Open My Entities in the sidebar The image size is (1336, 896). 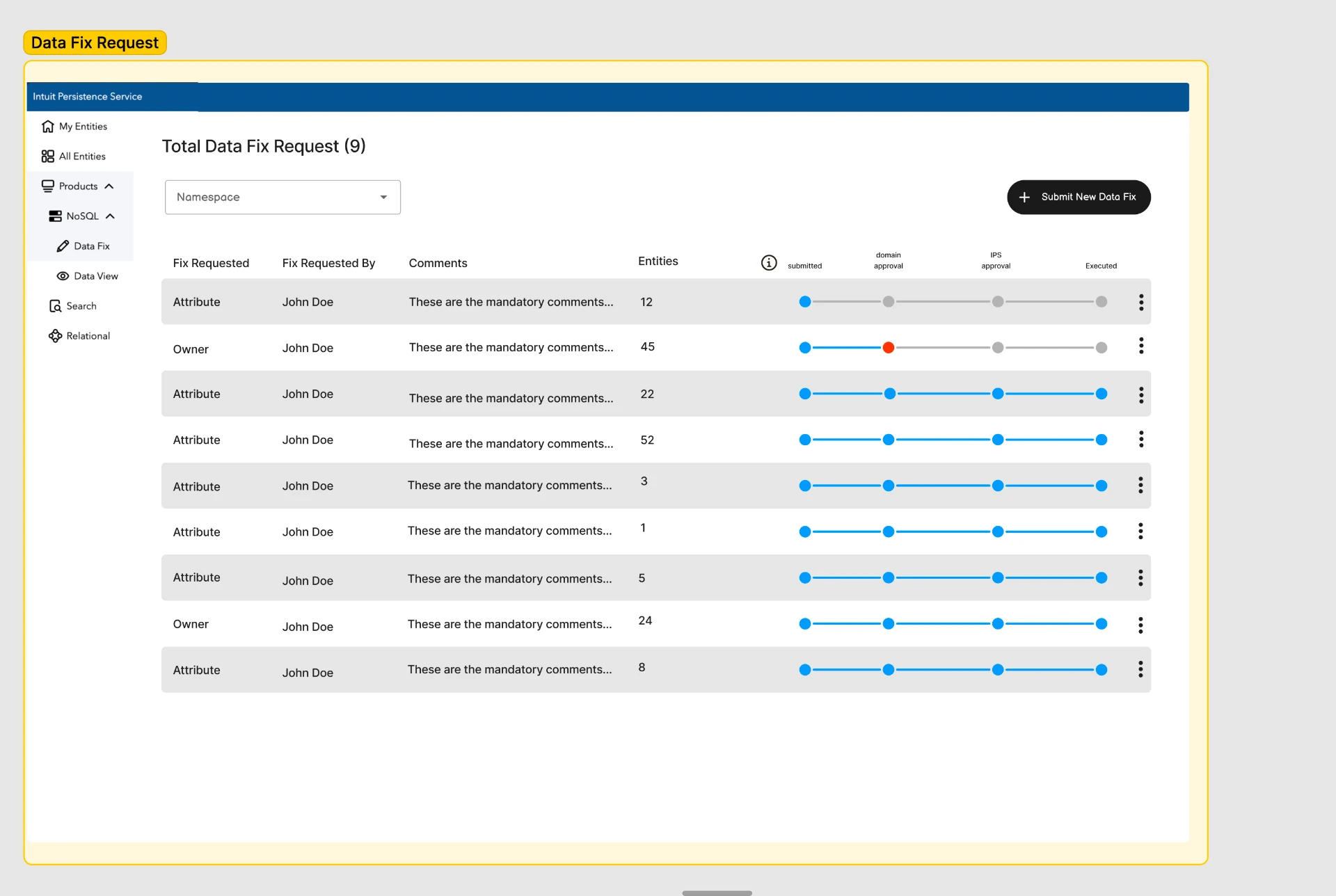[83, 127]
